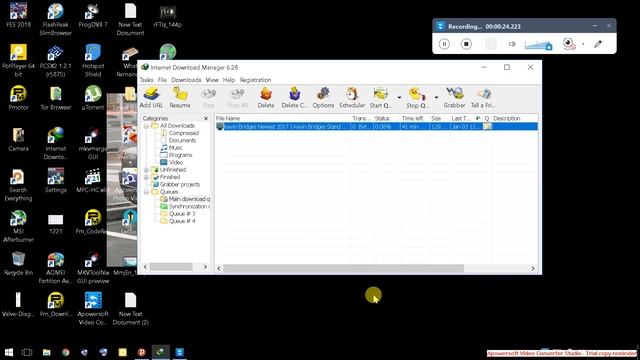Click the Delete toolbar icon
Screen dimensions: 640x360
click(x=266, y=97)
